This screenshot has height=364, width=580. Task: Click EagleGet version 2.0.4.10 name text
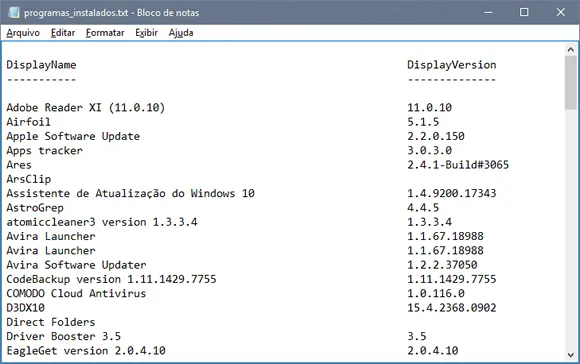[x=86, y=351]
